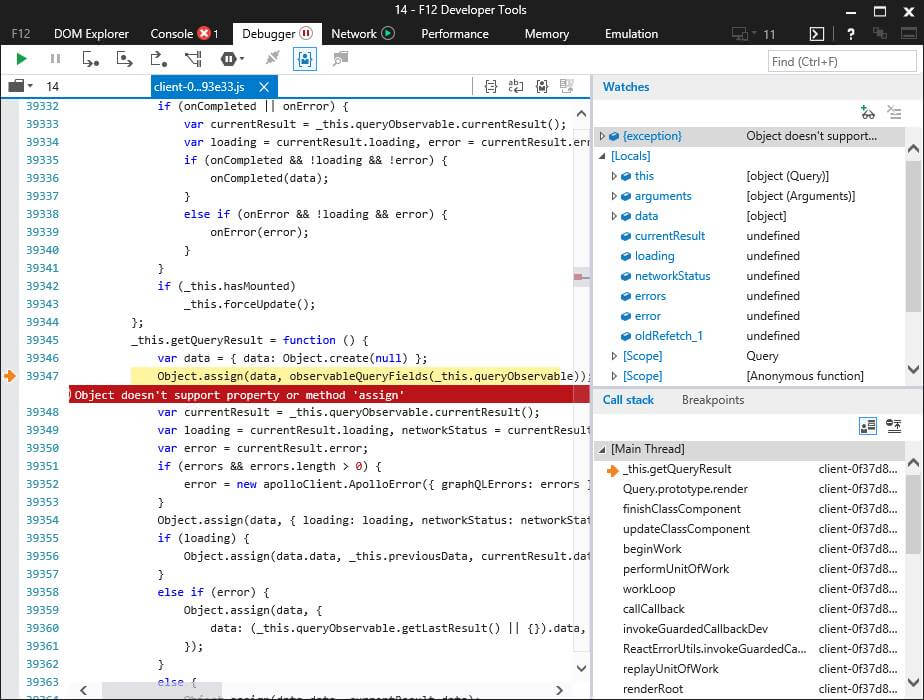This screenshot has height=700, width=924.
Task: Click the Step Over icon
Action: (x=124, y=59)
